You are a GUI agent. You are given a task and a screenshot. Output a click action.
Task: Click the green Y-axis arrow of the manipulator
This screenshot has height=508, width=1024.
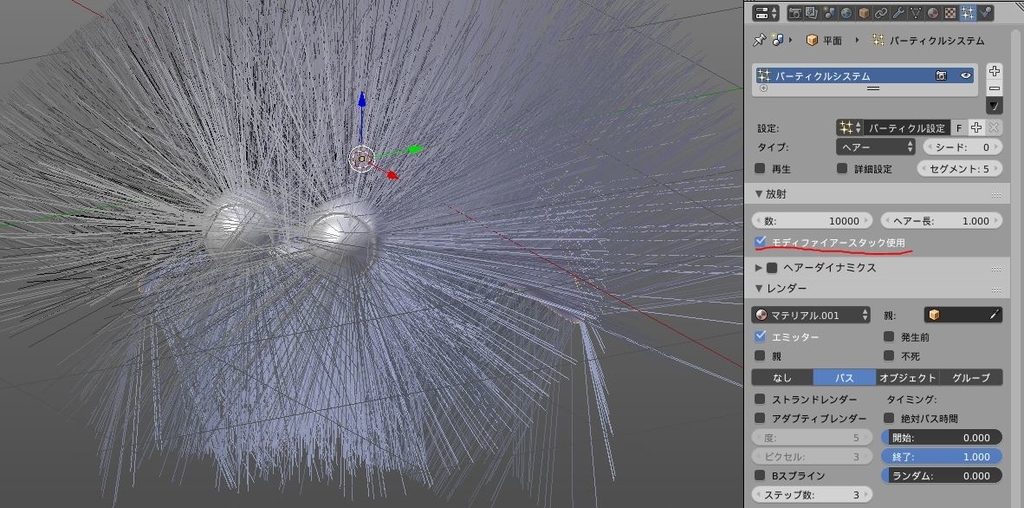pyautogui.click(x=416, y=149)
